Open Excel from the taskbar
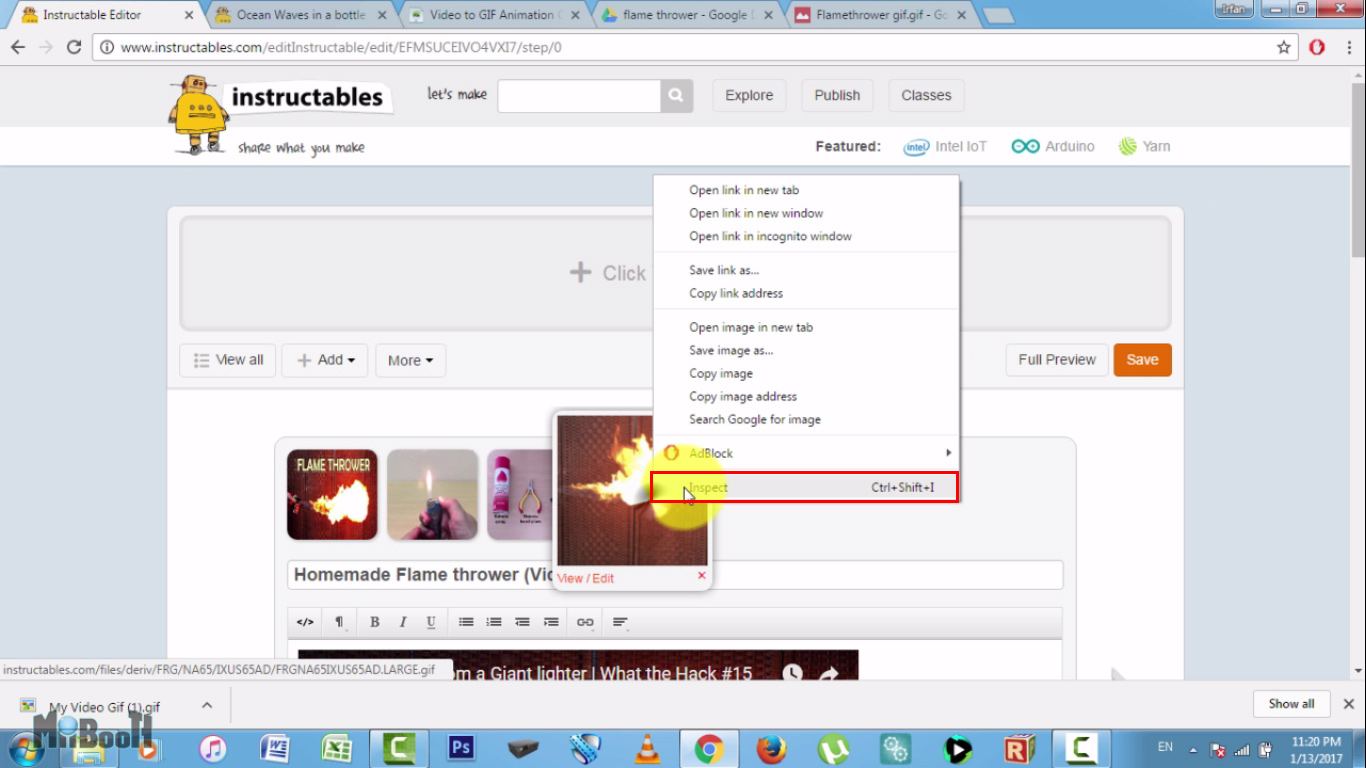This screenshot has height=768, width=1366. (x=336, y=748)
